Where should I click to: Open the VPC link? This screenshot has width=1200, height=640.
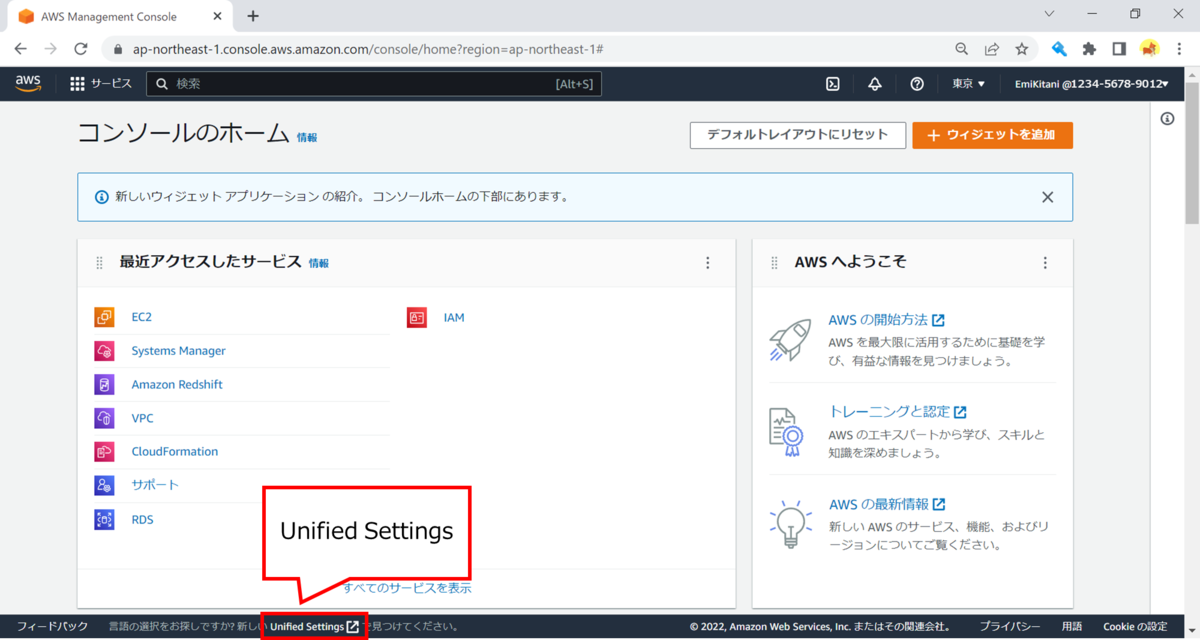[142, 418]
